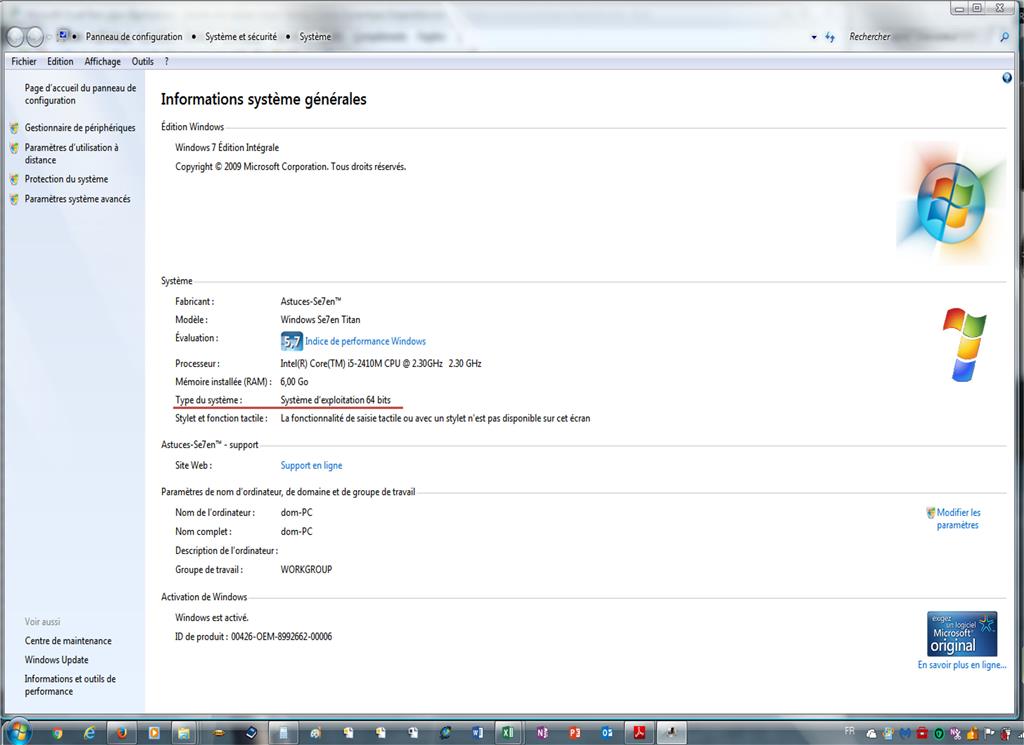Image resolution: width=1024 pixels, height=745 pixels.
Task: Open Paramètres système avancés
Action: tap(77, 199)
